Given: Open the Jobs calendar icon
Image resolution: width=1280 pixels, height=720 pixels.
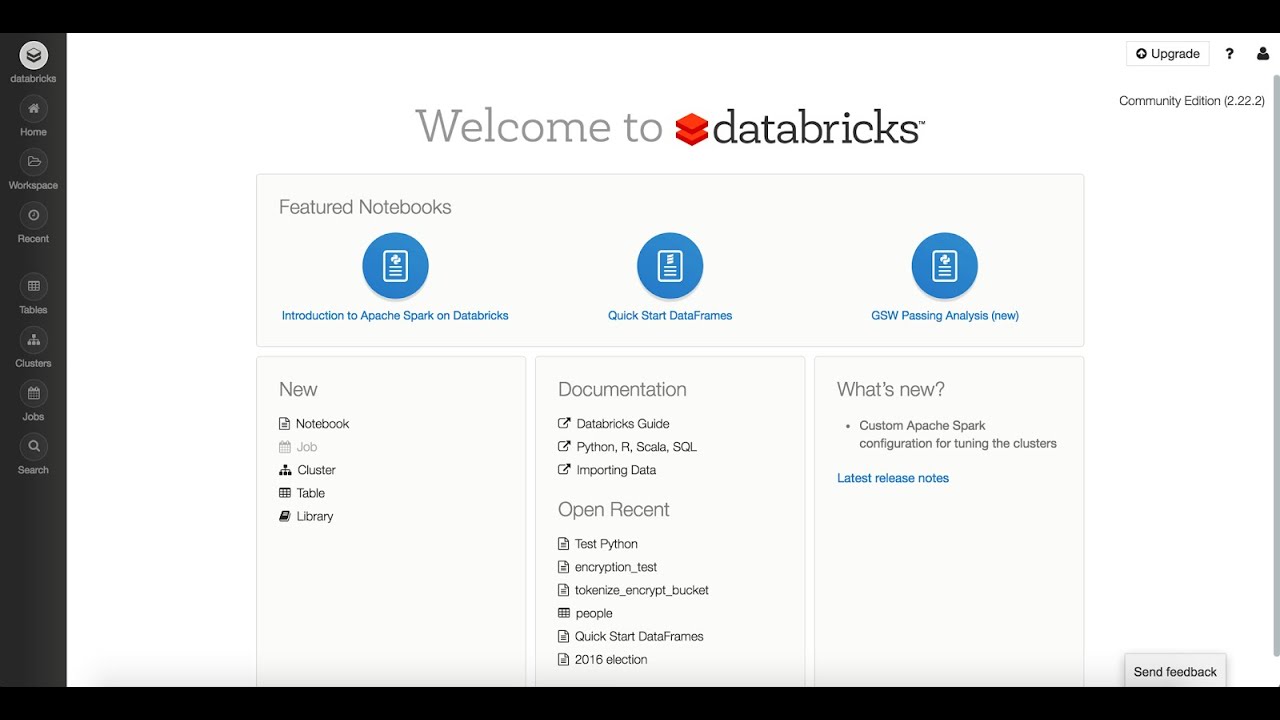Looking at the screenshot, I should pos(33,393).
